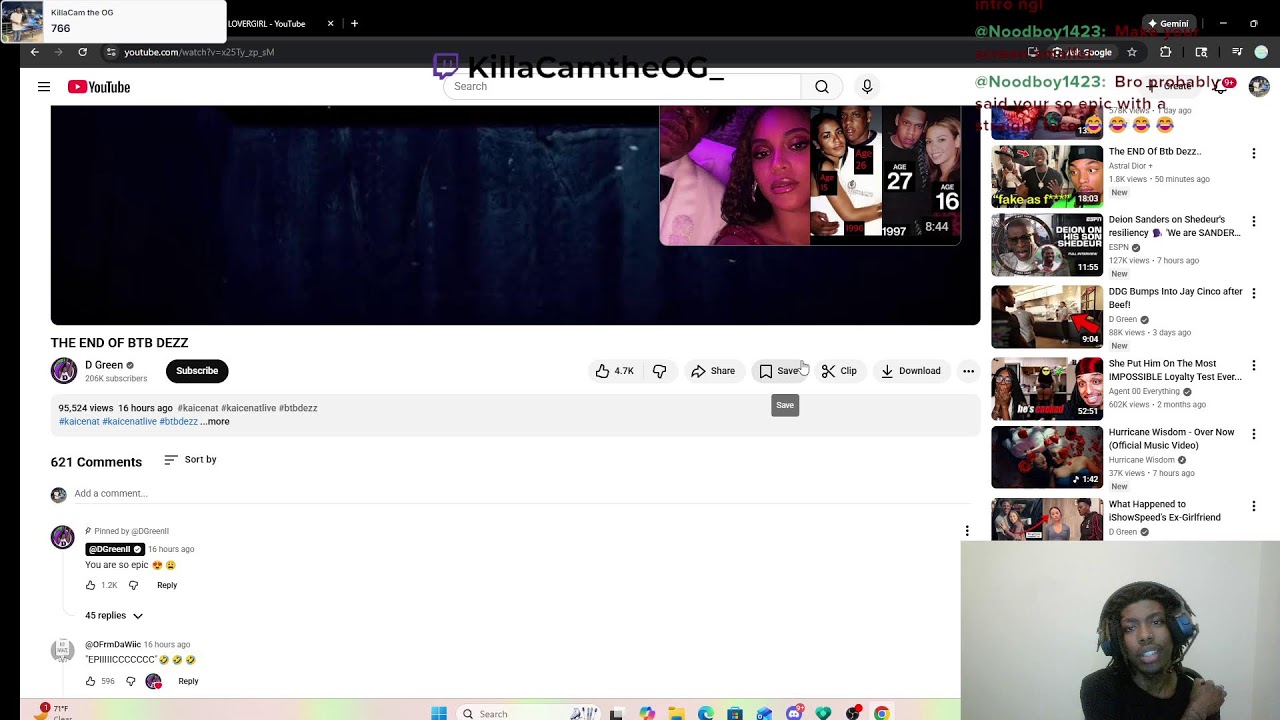Screen dimensions: 1280x720
Task: Open options for the pinned comment
Action: tap(967, 531)
